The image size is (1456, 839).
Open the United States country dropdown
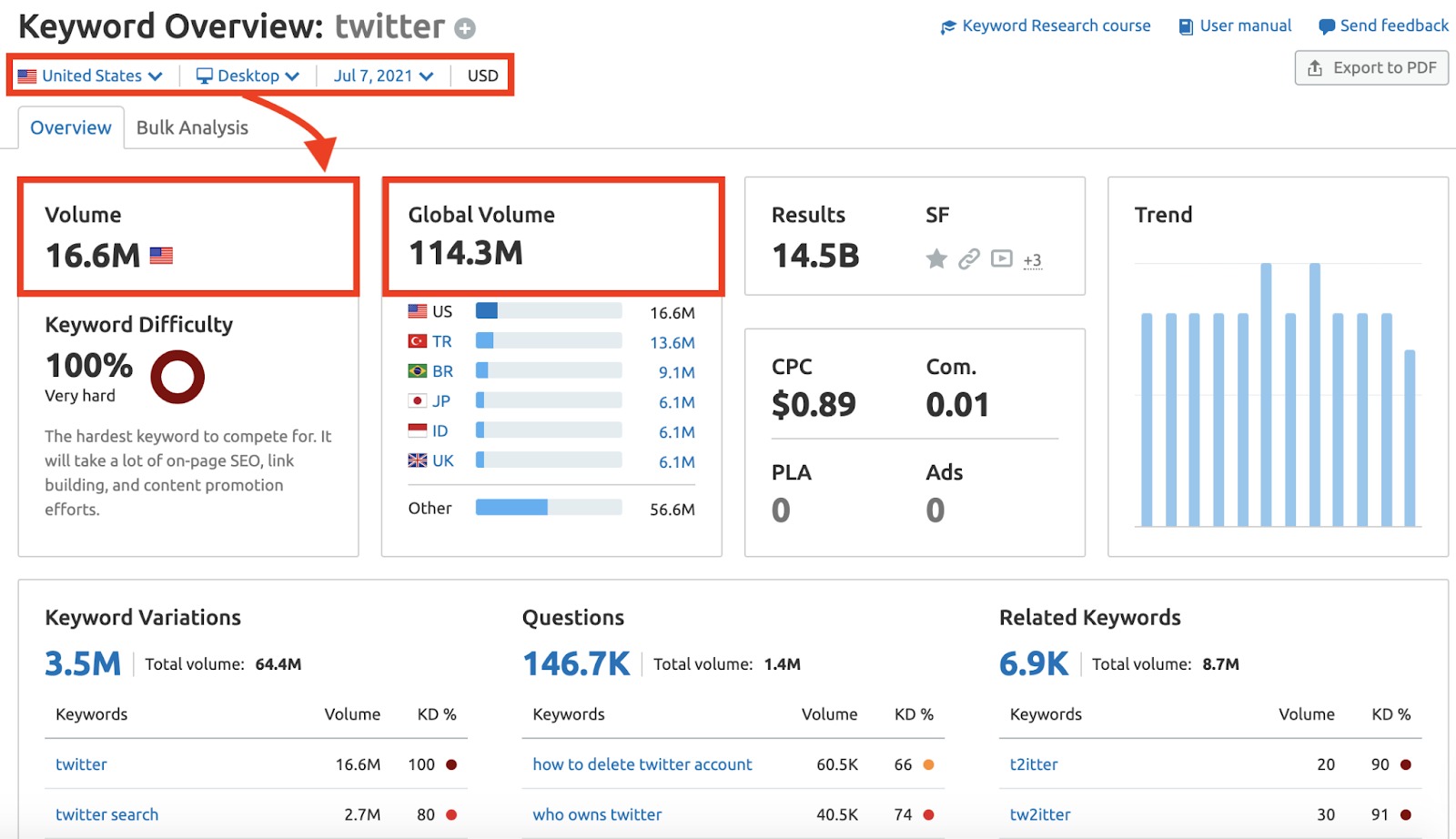(x=90, y=76)
